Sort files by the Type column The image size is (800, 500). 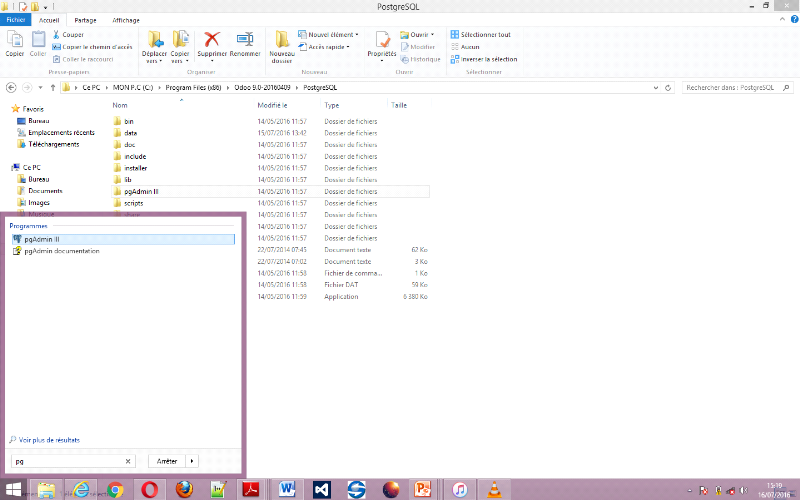[x=332, y=105]
